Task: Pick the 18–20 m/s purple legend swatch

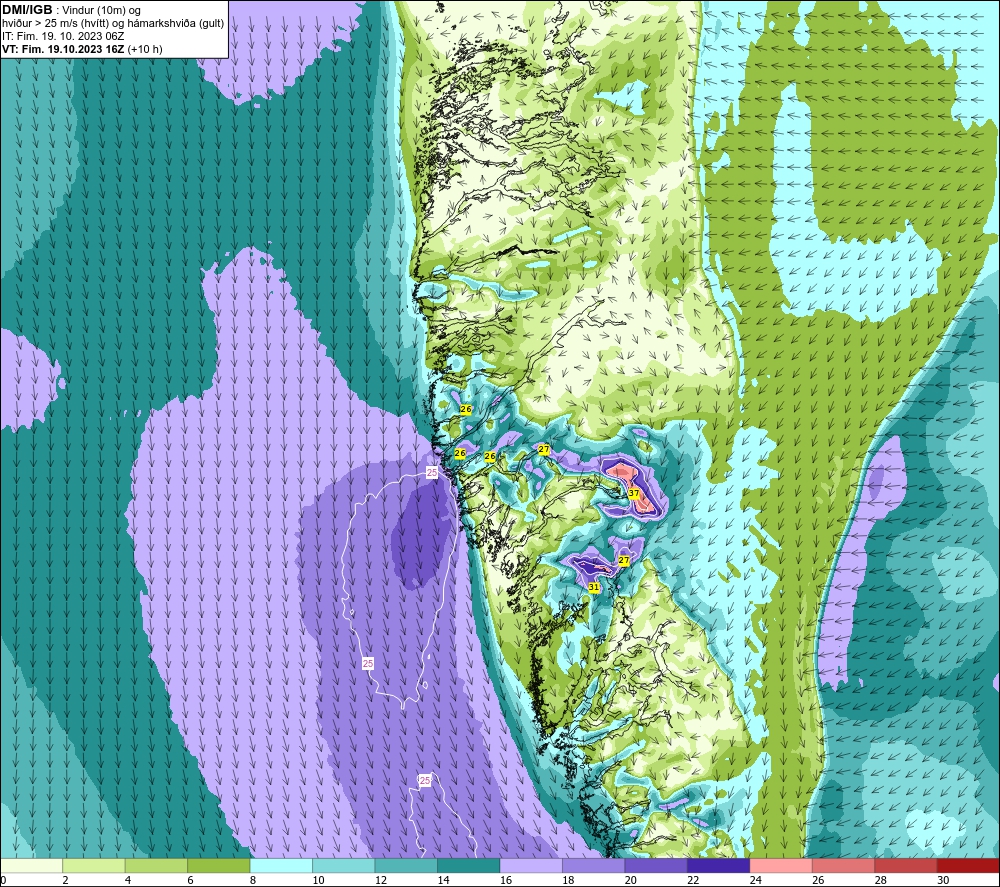Action: click(x=594, y=865)
